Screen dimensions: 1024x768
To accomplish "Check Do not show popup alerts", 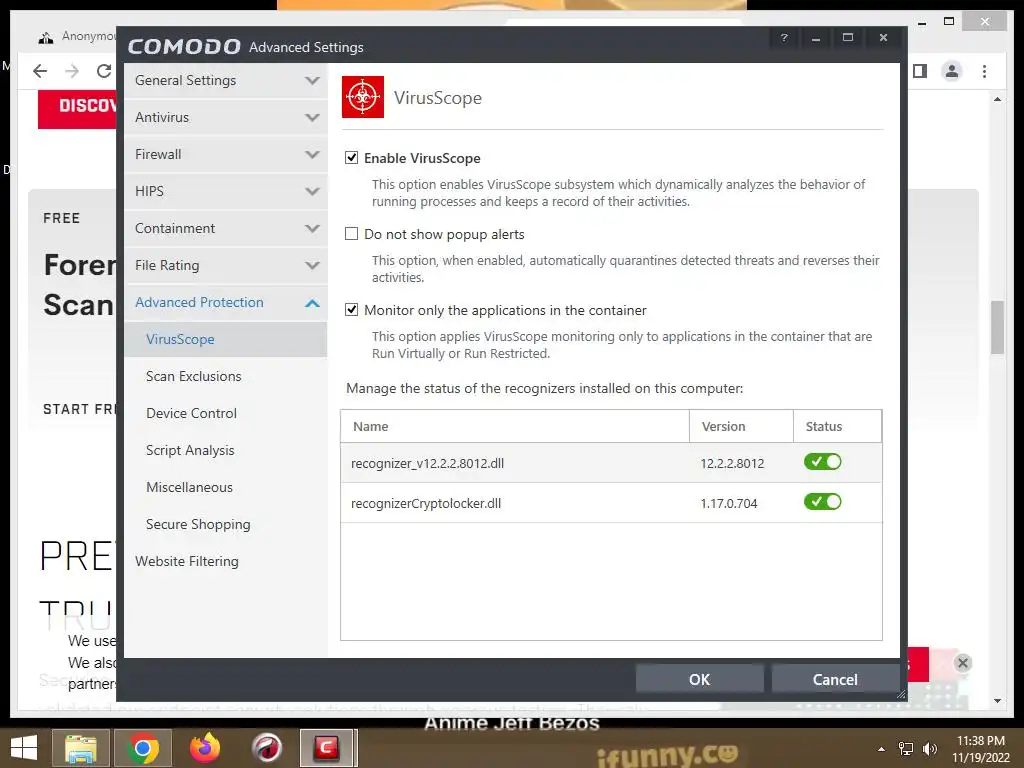I will point(351,234).
